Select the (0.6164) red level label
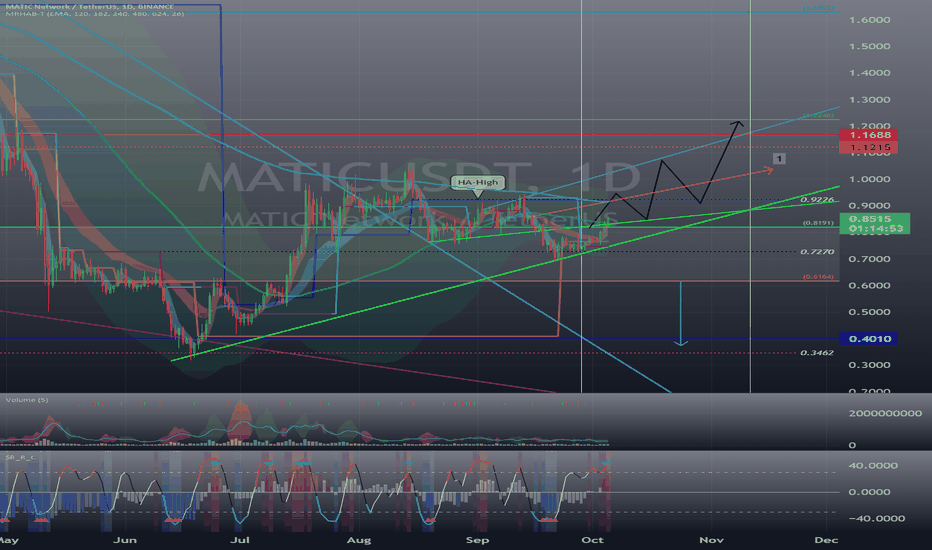This screenshot has height=550, width=932. pyautogui.click(x=818, y=277)
